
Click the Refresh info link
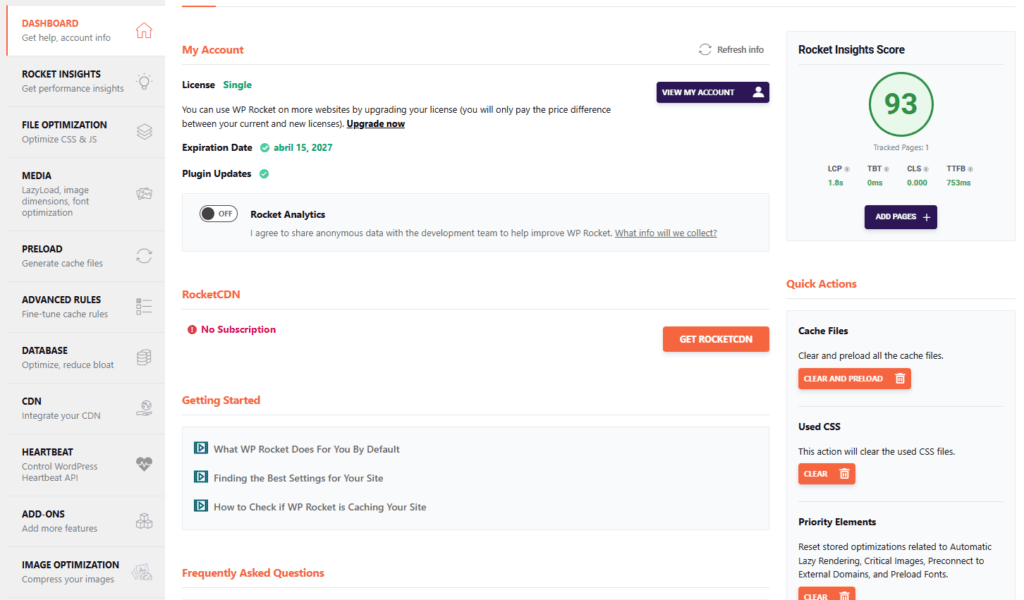pos(731,50)
